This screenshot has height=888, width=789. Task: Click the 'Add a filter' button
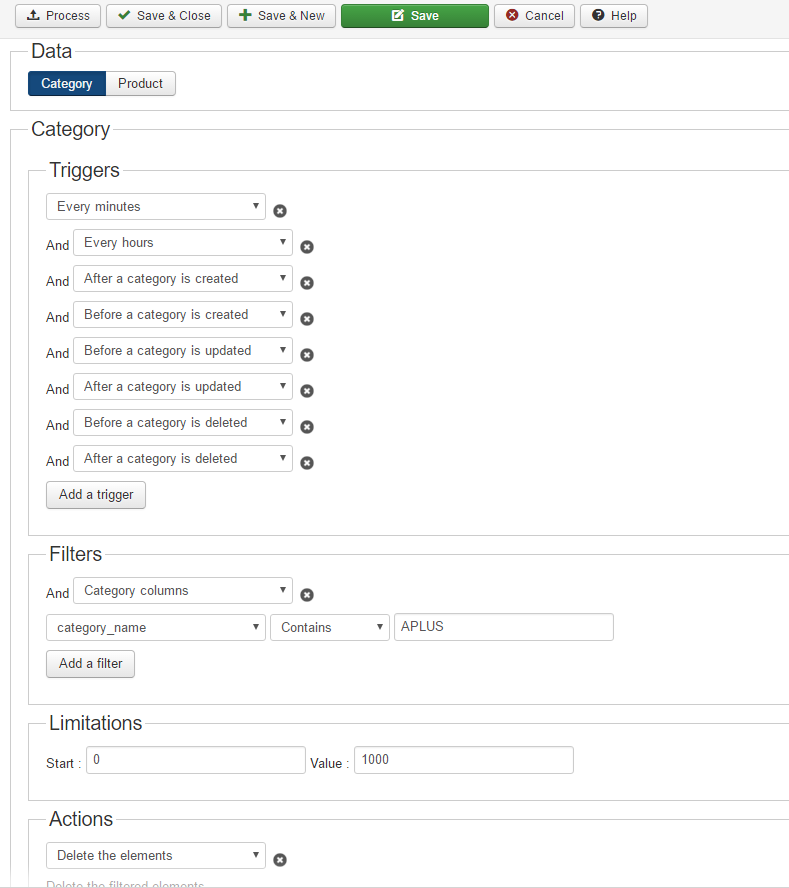click(x=90, y=664)
